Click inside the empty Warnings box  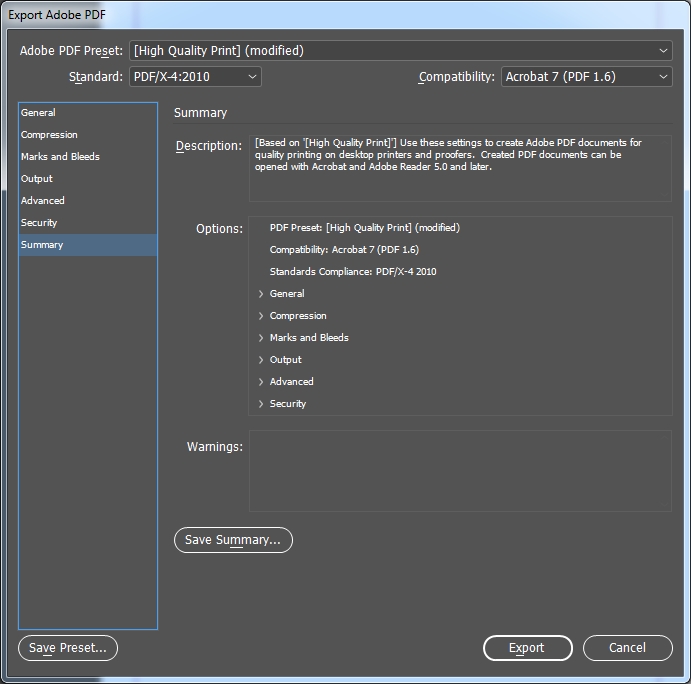460,471
